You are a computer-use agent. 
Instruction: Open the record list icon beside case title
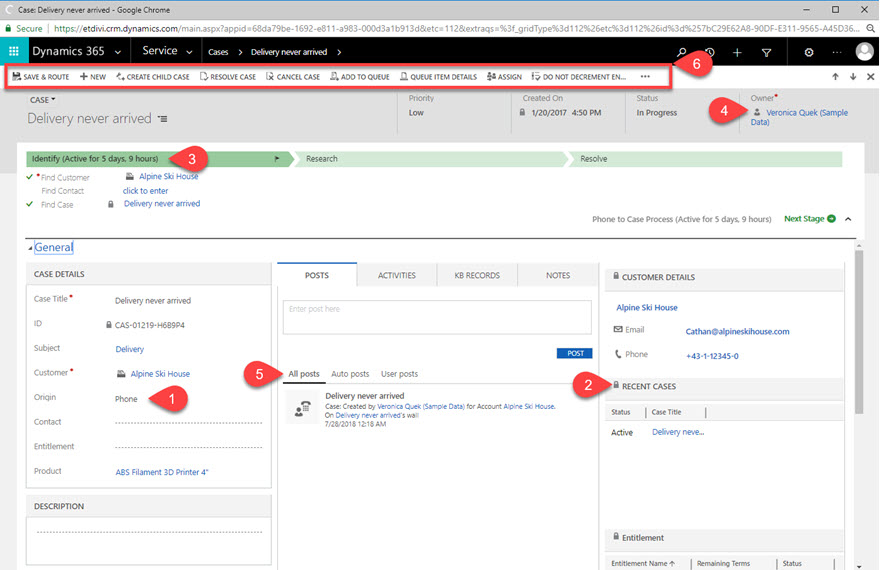[x=162, y=119]
